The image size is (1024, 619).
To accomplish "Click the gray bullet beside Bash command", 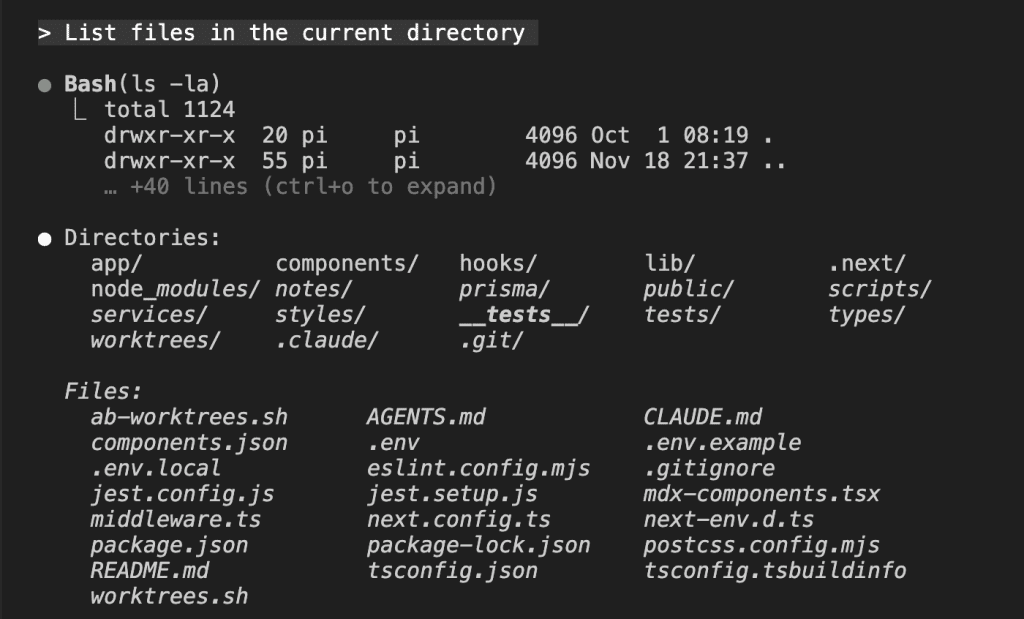I will pyautogui.click(x=44, y=85).
